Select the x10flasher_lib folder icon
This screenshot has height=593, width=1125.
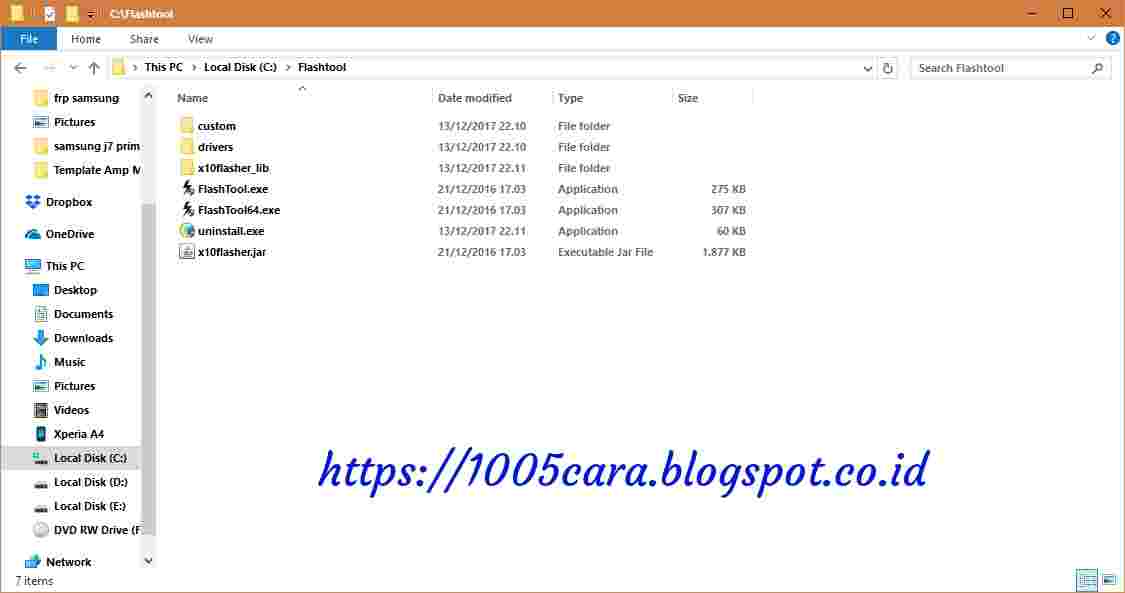click(187, 168)
